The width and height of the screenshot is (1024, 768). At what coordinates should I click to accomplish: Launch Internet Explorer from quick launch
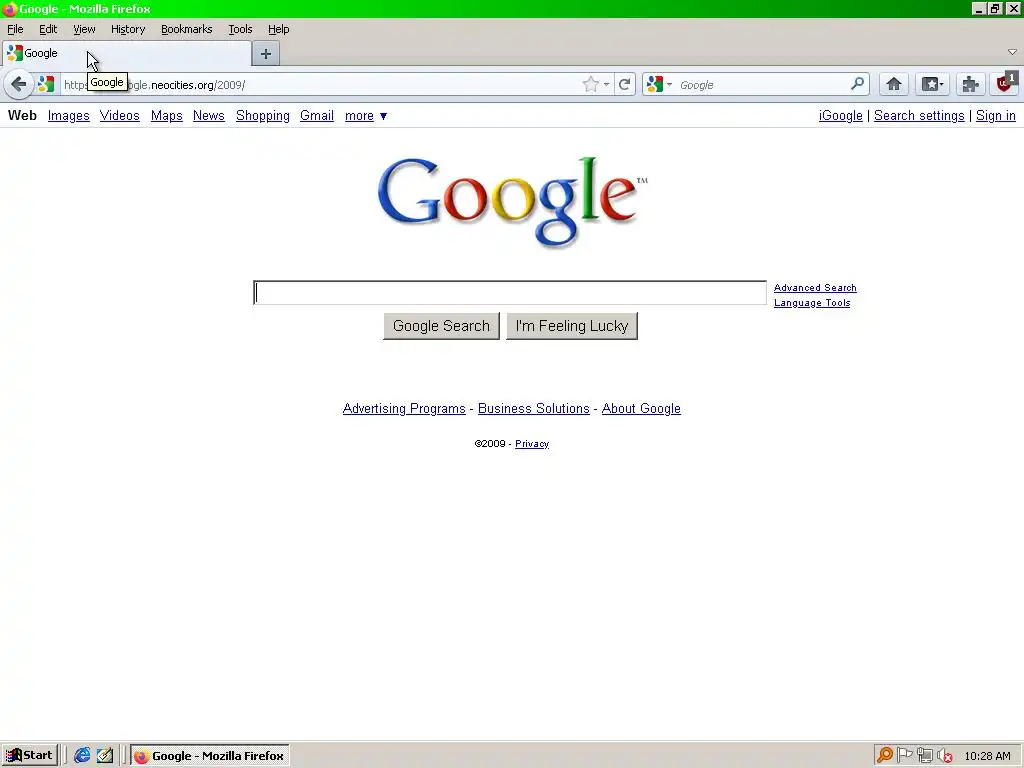82,756
